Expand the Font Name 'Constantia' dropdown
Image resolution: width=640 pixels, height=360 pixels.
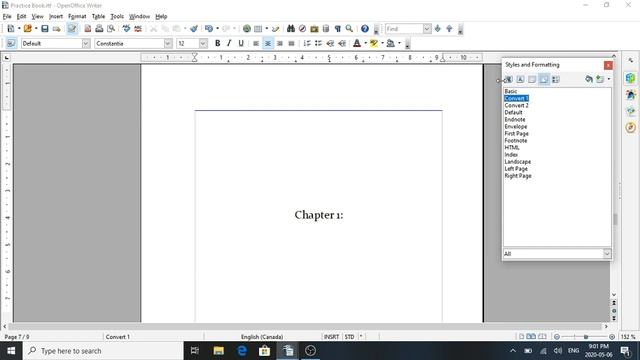click(x=168, y=43)
